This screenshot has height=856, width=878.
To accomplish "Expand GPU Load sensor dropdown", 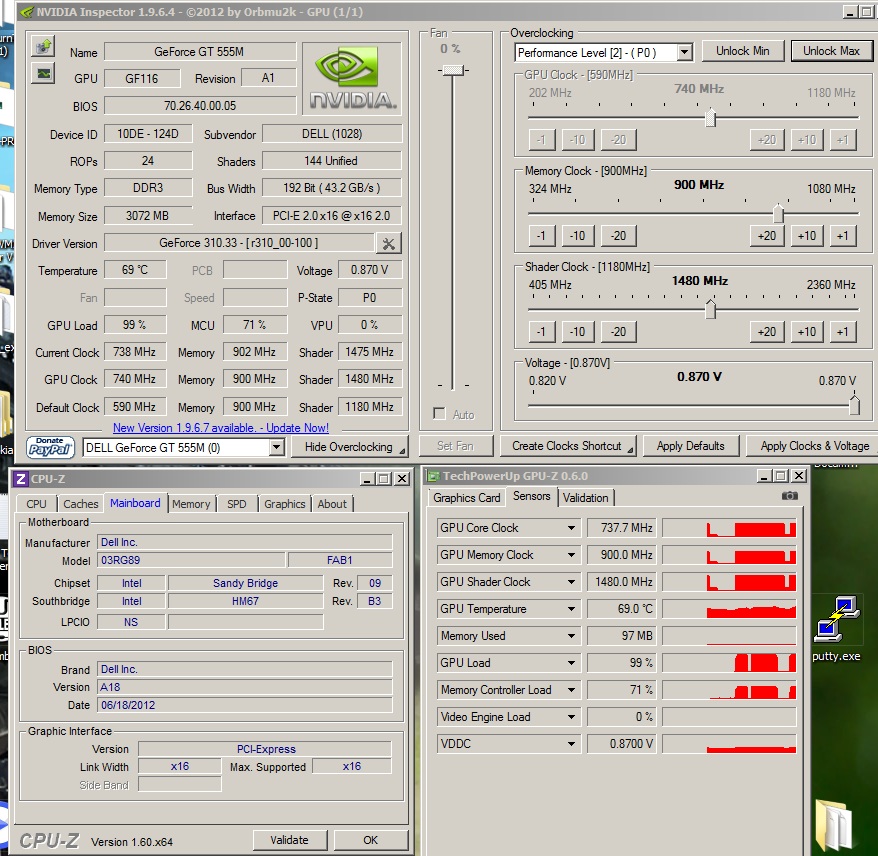I will [x=571, y=663].
